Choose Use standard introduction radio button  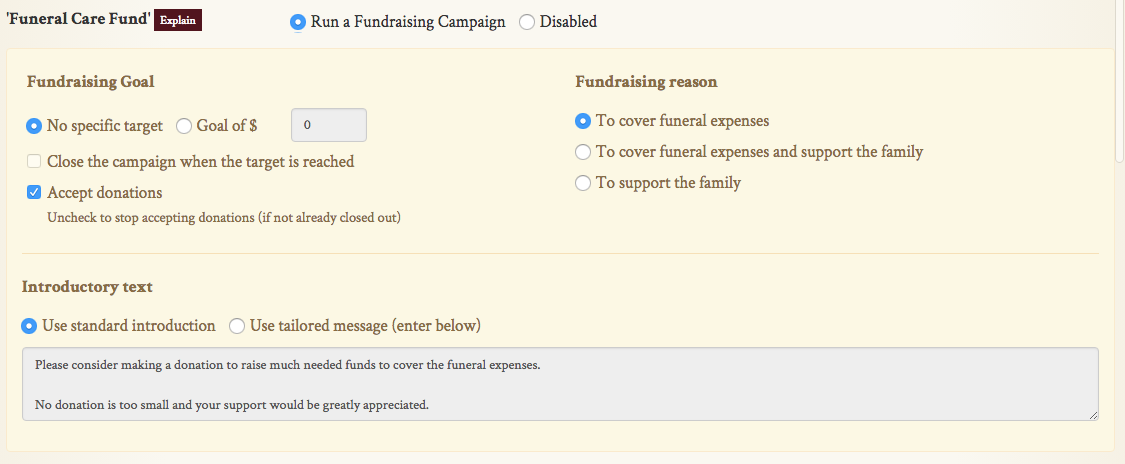[x=30, y=326]
